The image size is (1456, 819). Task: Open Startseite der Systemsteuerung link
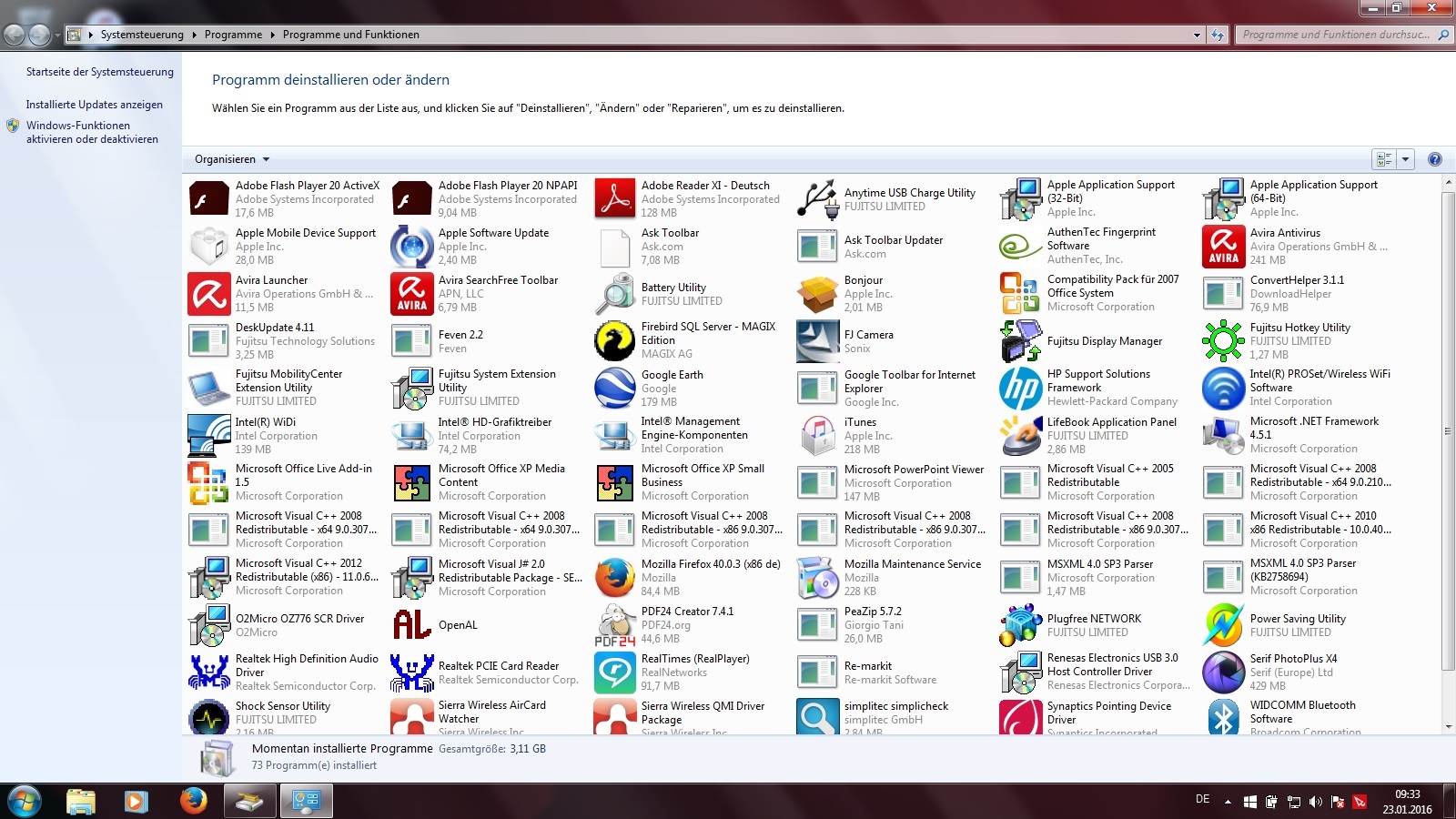click(100, 72)
